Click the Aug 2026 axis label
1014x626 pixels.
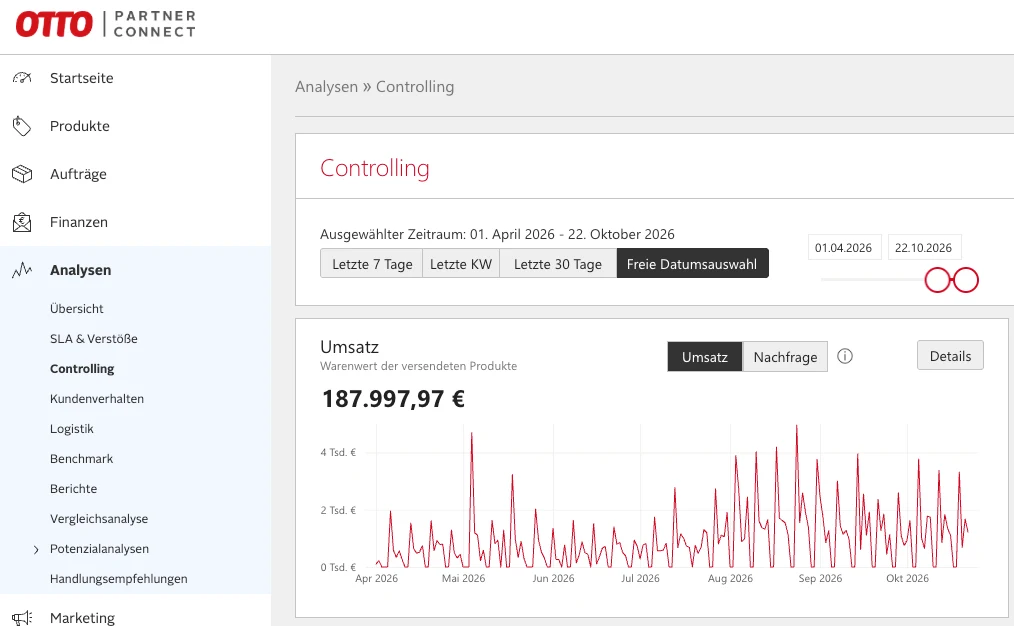point(730,578)
